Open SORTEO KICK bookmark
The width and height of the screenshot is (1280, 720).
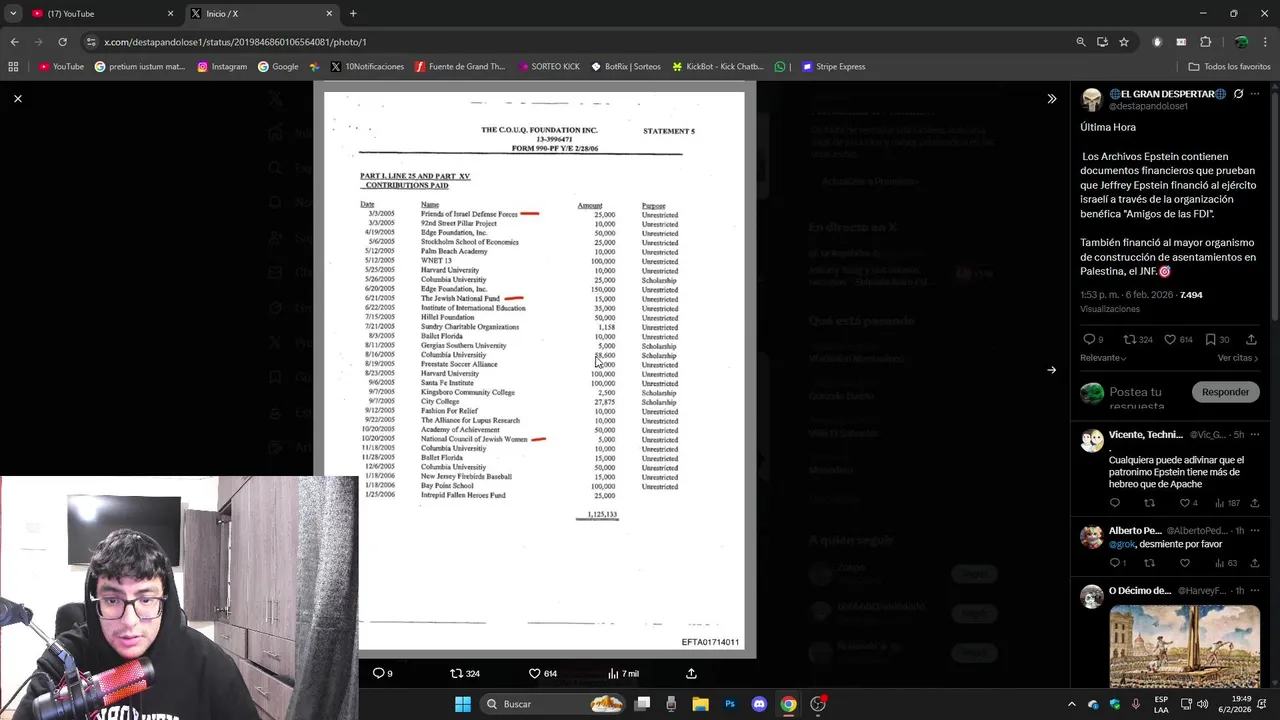click(x=549, y=67)
